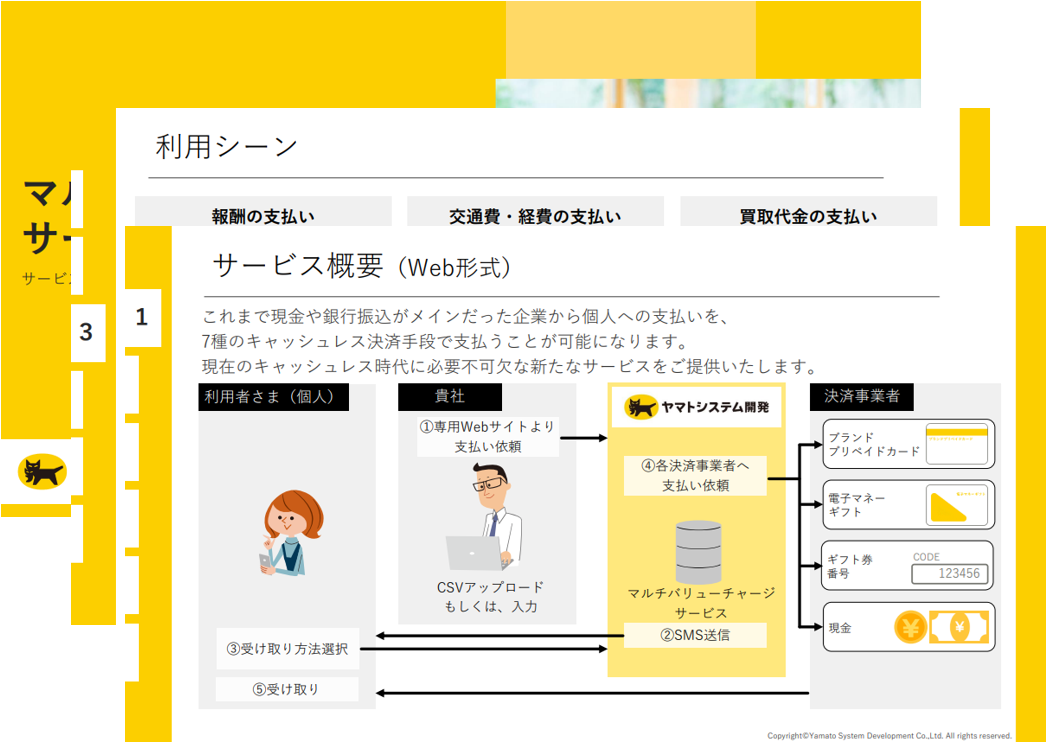This screenshot has height=743, width=1046.
Task: Click the yen coin icon
Action: [x=910, y=628]
